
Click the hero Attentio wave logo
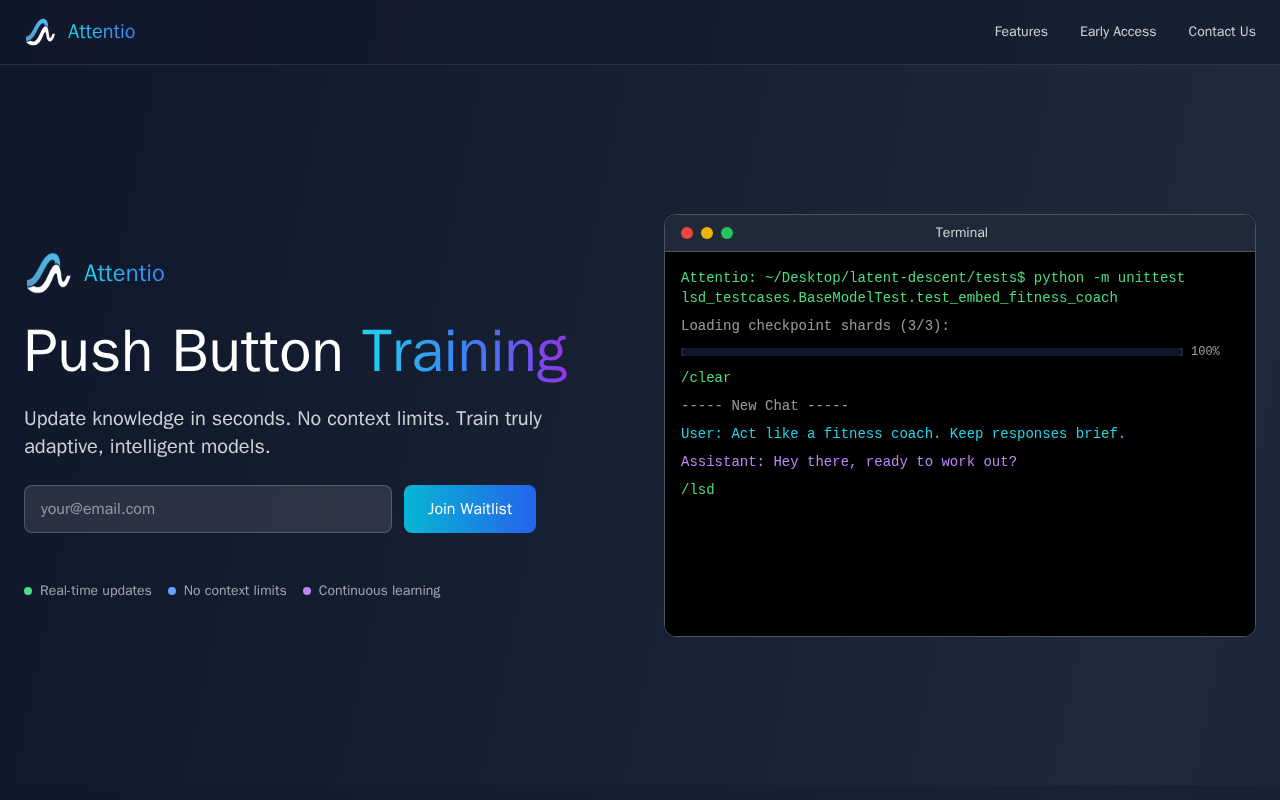pyautogui.click(x=48, y=273)
